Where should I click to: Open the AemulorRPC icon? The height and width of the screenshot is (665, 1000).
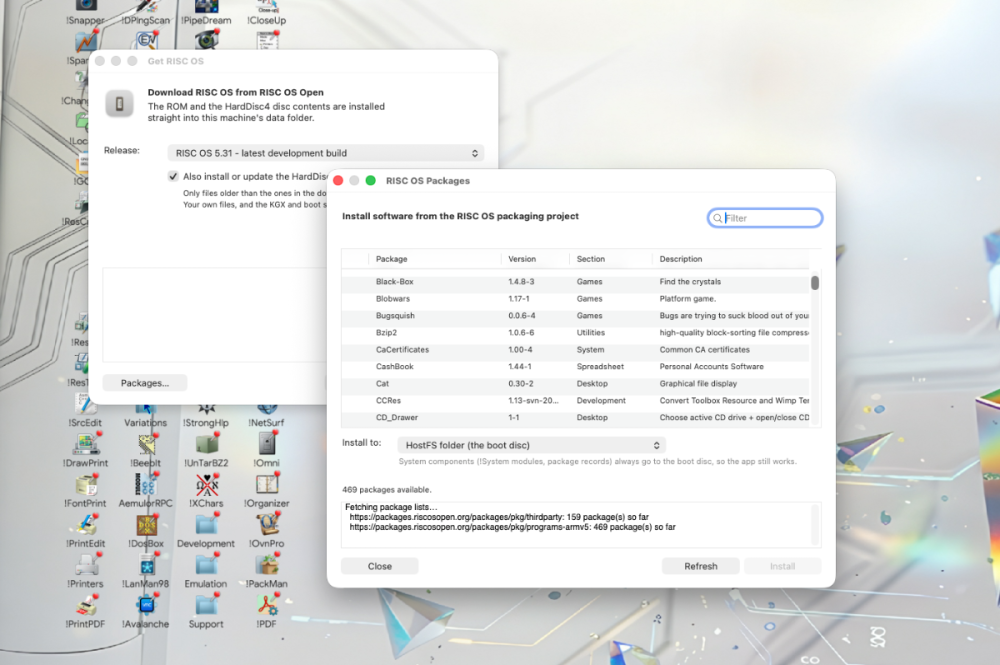tap(146, 485)
